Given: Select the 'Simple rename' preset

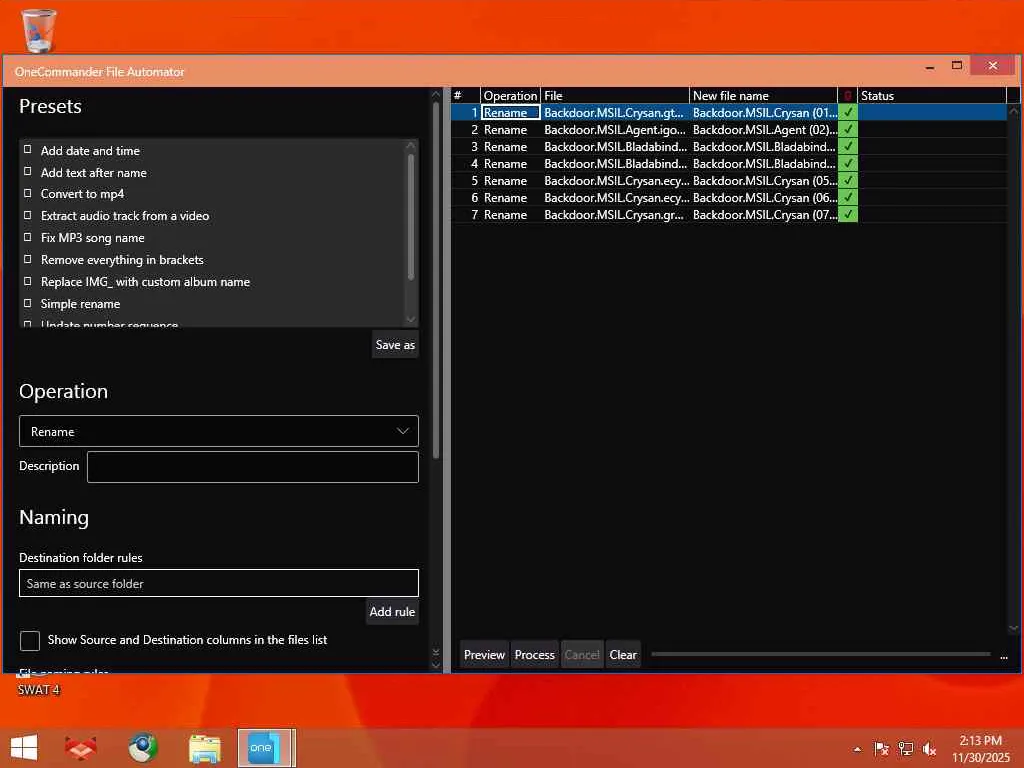Looking at the screenshot, I should [80, 304].
